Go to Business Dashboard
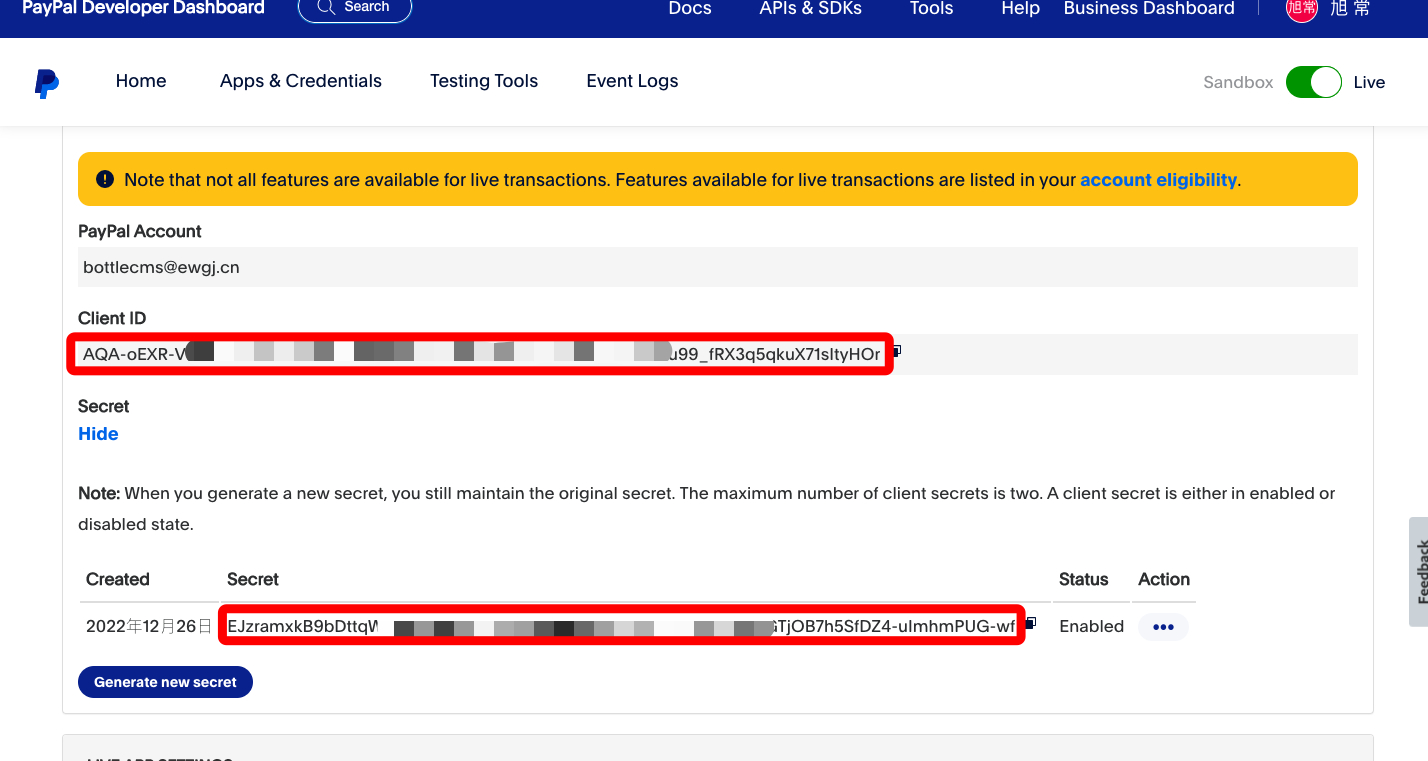Viewport: 1428px width, 761px height. [x=1149, y=9]
